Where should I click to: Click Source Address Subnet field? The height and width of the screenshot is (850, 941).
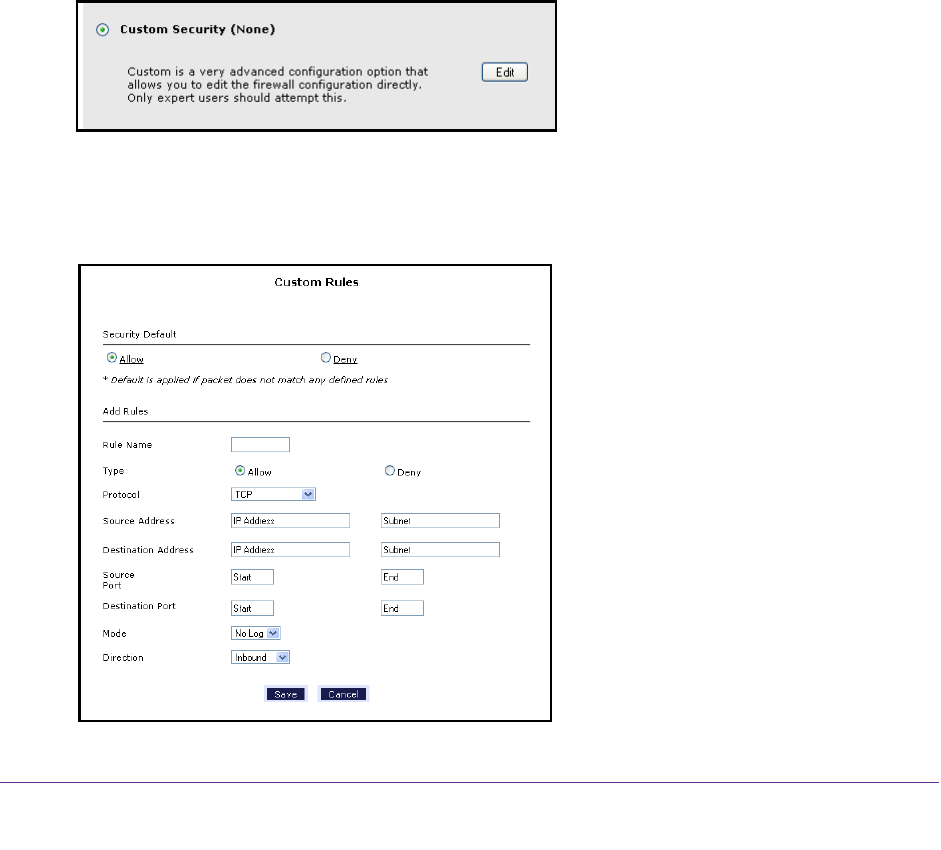coord(440,520)
